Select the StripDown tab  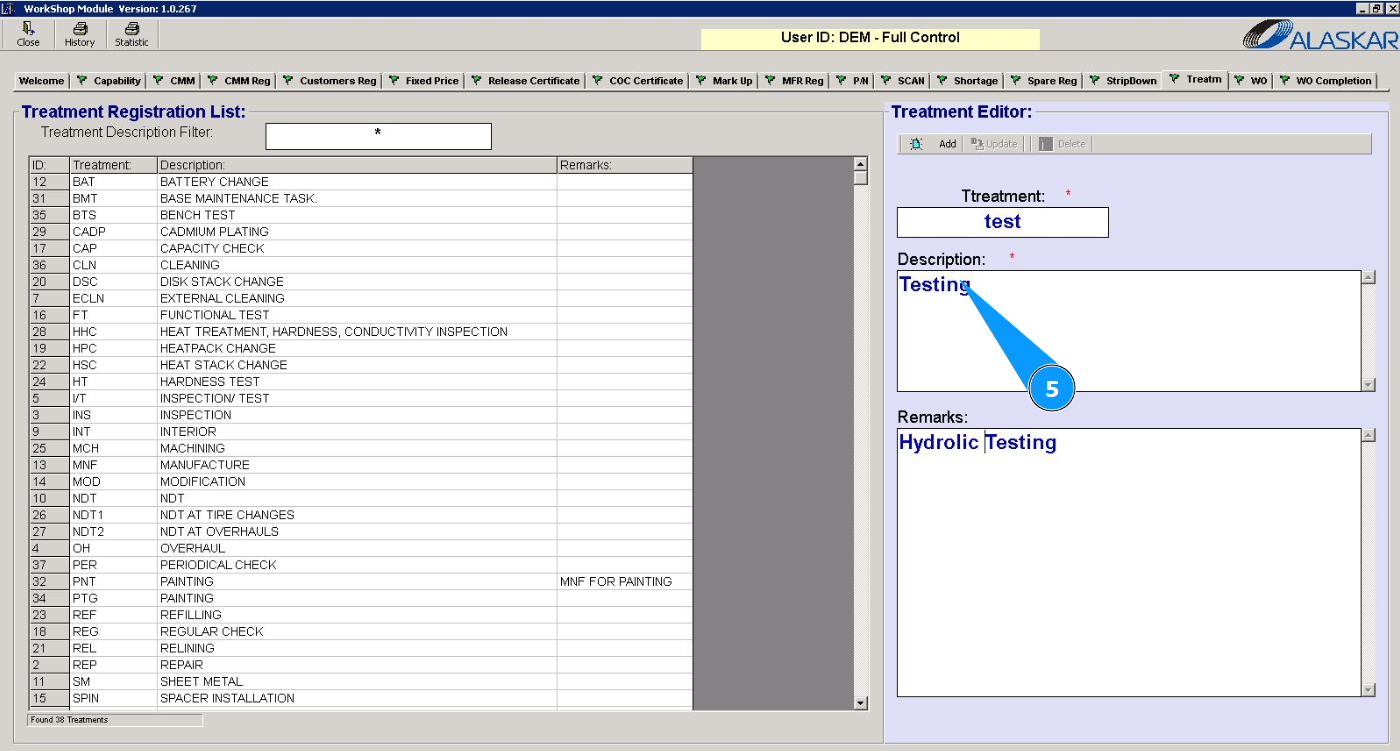pos(1123,81)
